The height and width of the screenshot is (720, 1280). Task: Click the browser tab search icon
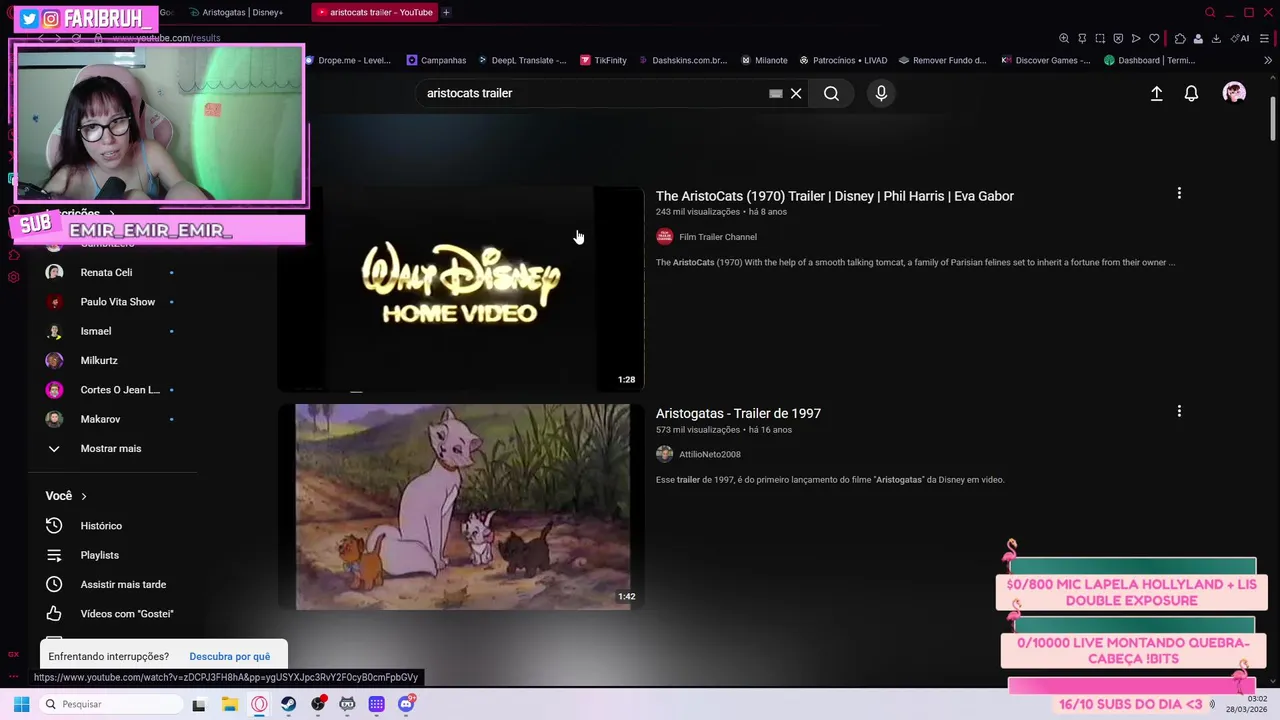coord(1210,12)
